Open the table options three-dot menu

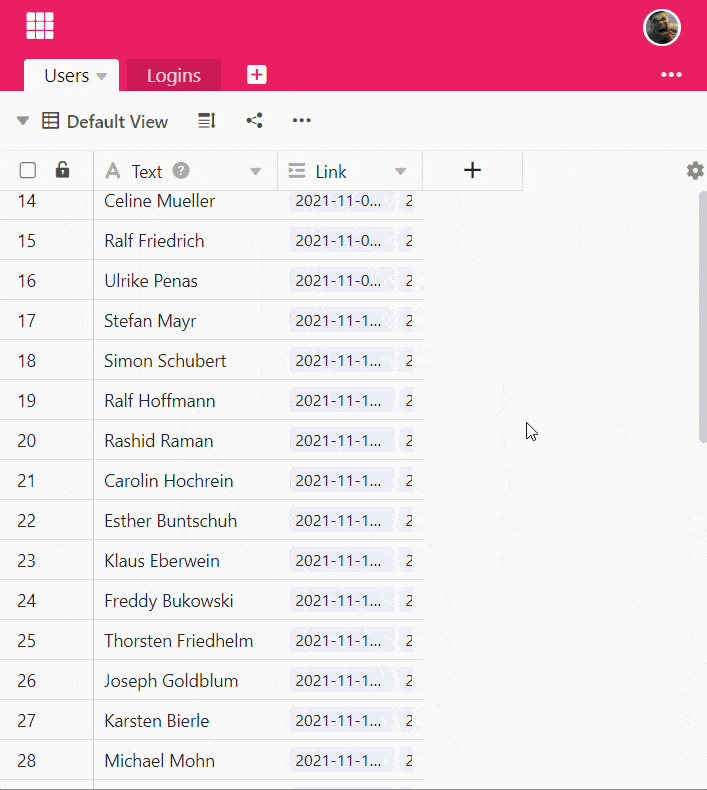tap(670, 75)
